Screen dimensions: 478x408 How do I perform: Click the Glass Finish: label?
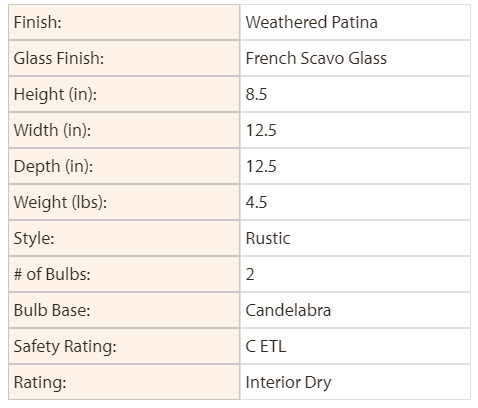pos(59,58)
